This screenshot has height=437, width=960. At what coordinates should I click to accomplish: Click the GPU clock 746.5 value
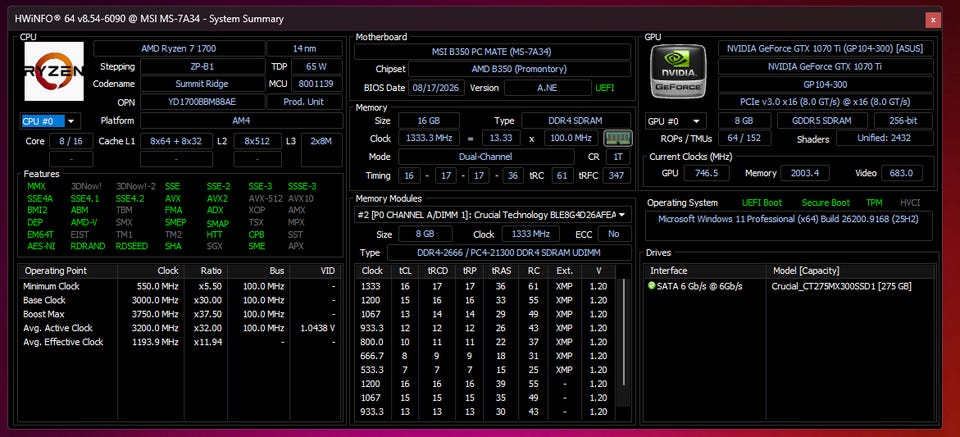pos(707,173)
